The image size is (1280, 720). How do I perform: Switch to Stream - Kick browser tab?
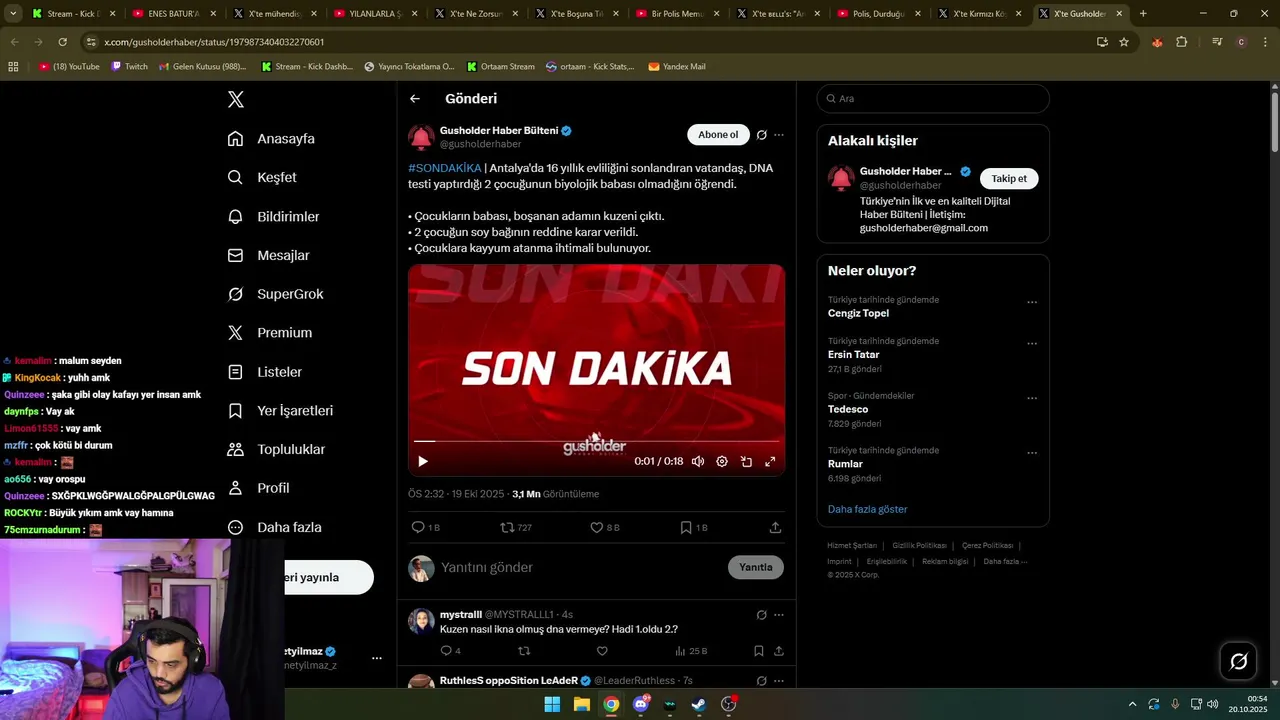73,14
